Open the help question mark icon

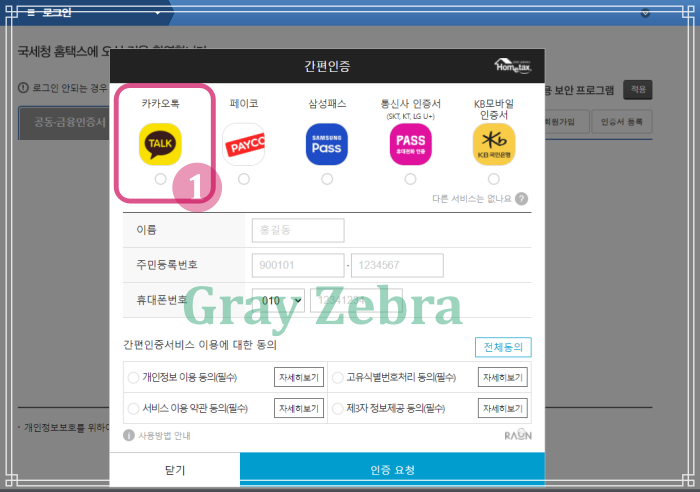point(521,199)
